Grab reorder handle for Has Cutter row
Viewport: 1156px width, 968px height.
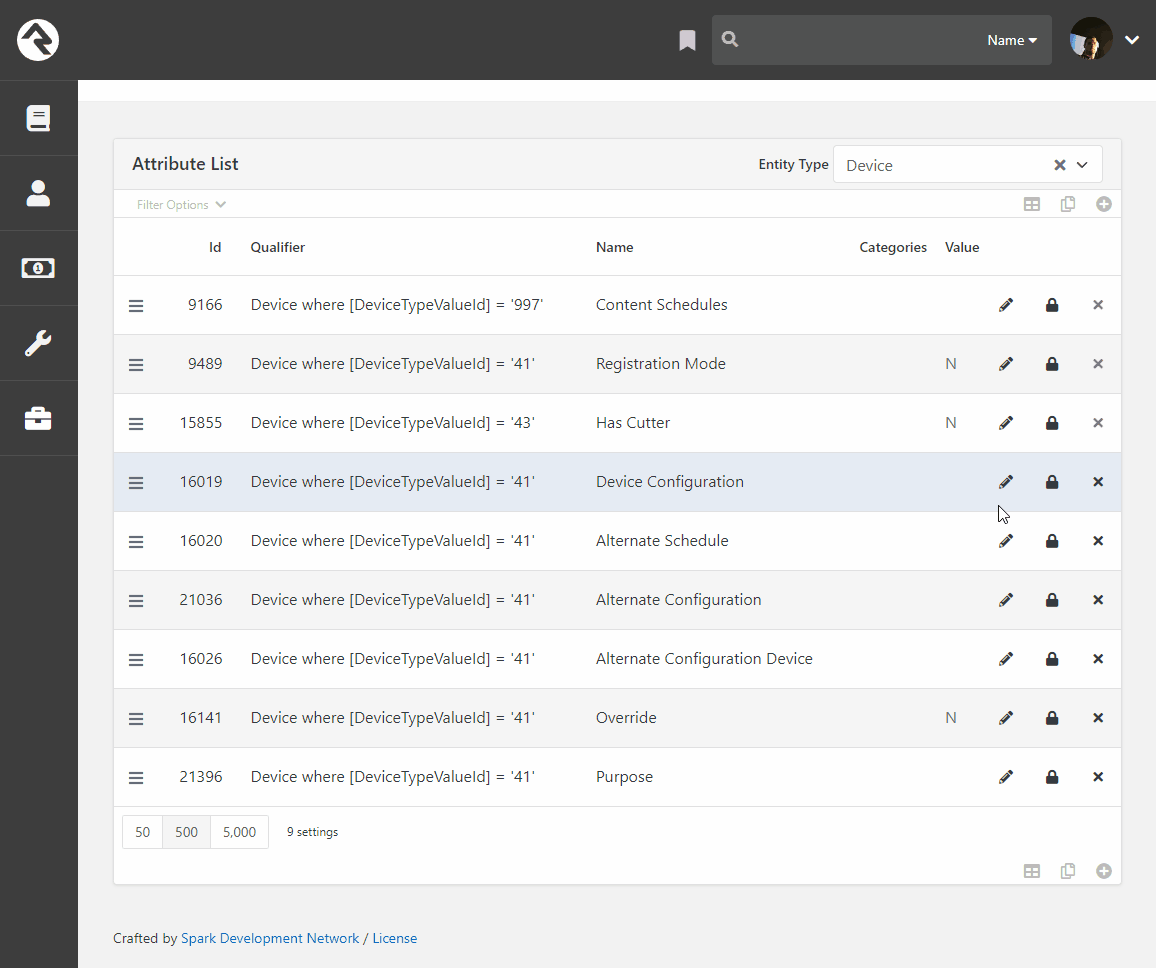coord(136,423)
